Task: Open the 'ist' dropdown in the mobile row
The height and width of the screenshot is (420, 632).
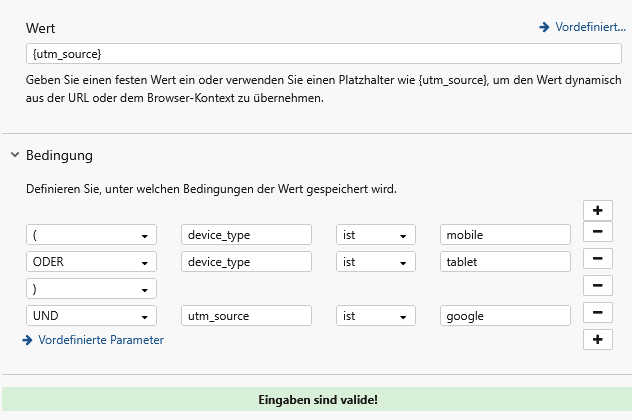Action: (x=375, y=235)
